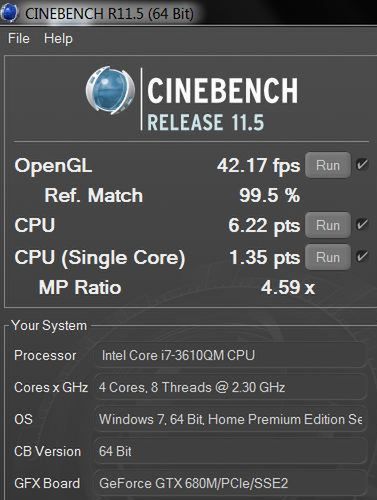Open the File menu
The width and height of the screenshot is (377, 500).
pos(19,38)
